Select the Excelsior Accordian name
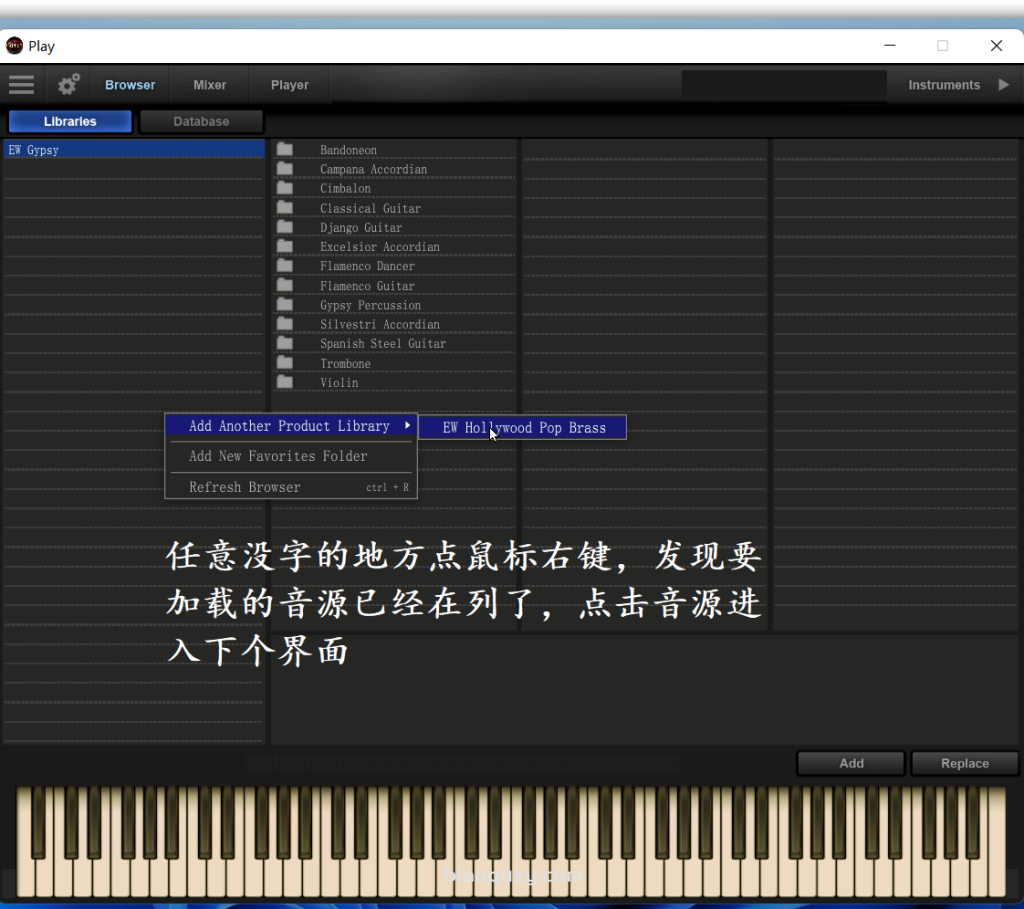The image size is (1024, 909). click(379, 246)
